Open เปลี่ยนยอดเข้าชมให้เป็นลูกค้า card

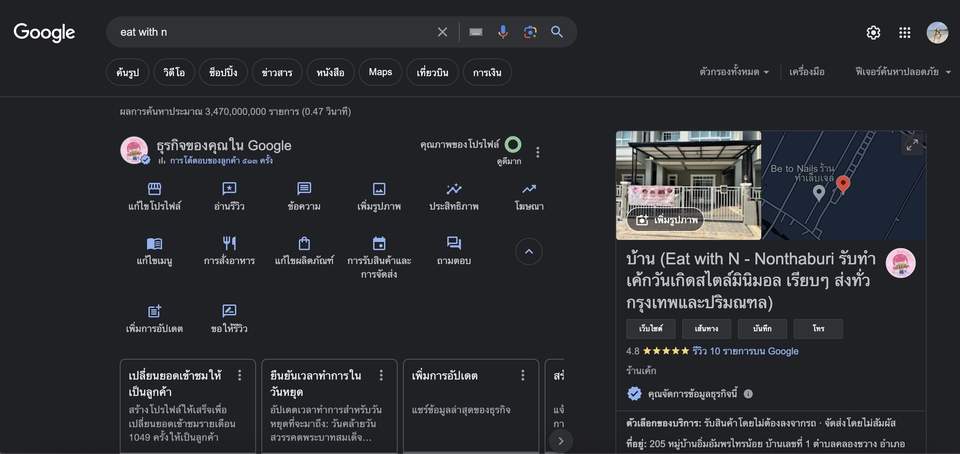point(187,406)
